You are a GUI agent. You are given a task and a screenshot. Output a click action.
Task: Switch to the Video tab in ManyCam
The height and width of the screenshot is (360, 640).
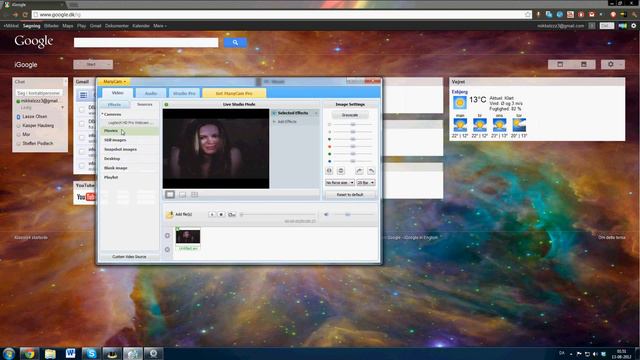[x=118, y=93]
